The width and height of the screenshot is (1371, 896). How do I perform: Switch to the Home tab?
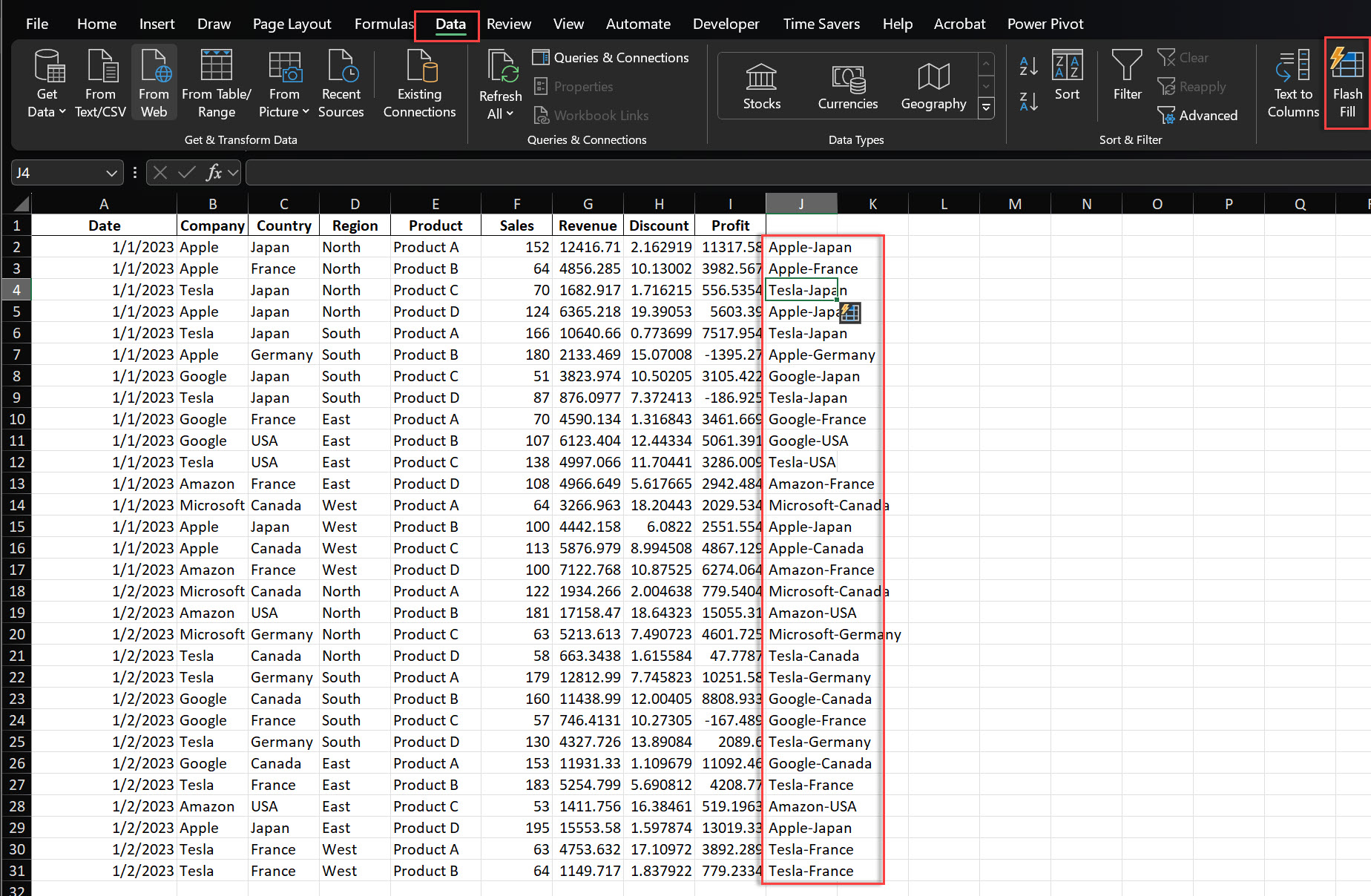[96, 24]
